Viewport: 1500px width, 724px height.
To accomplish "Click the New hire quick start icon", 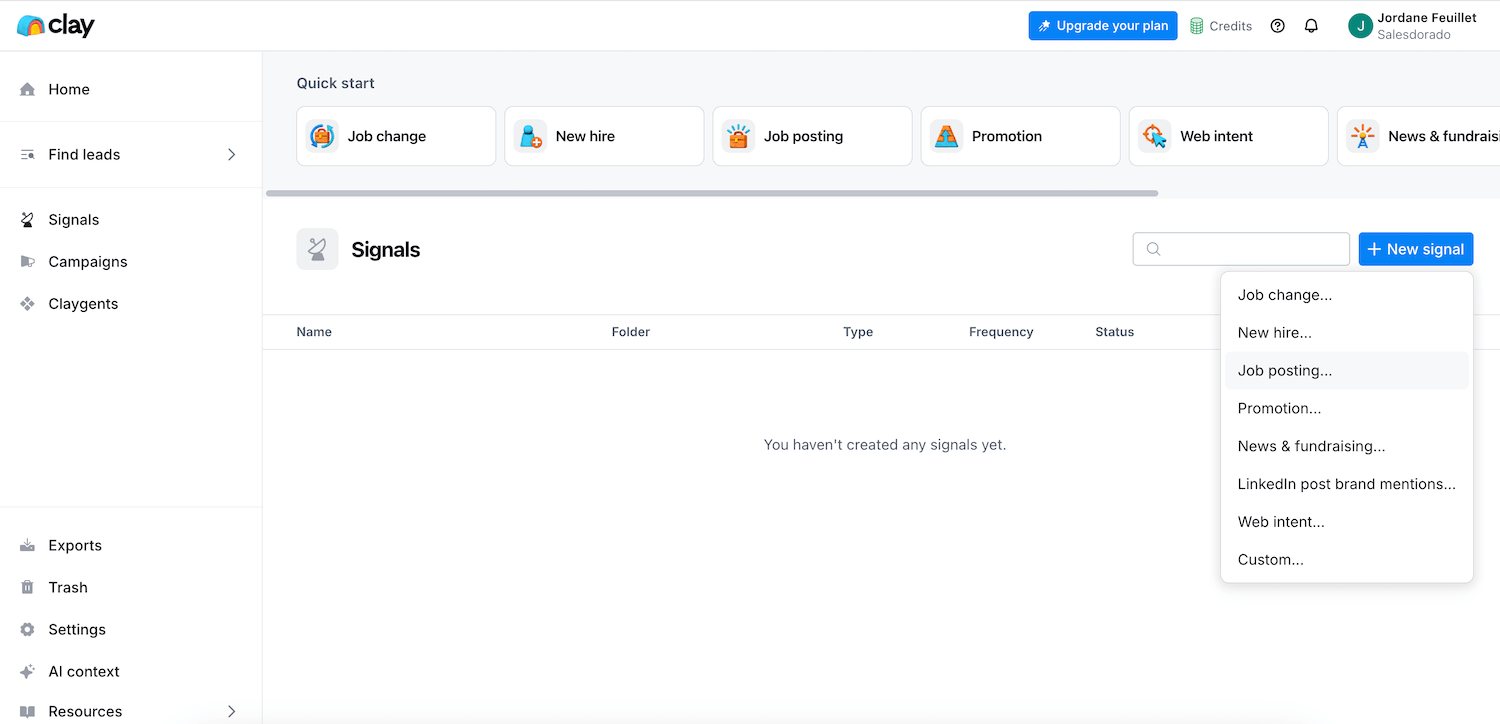I will [530, 136].
